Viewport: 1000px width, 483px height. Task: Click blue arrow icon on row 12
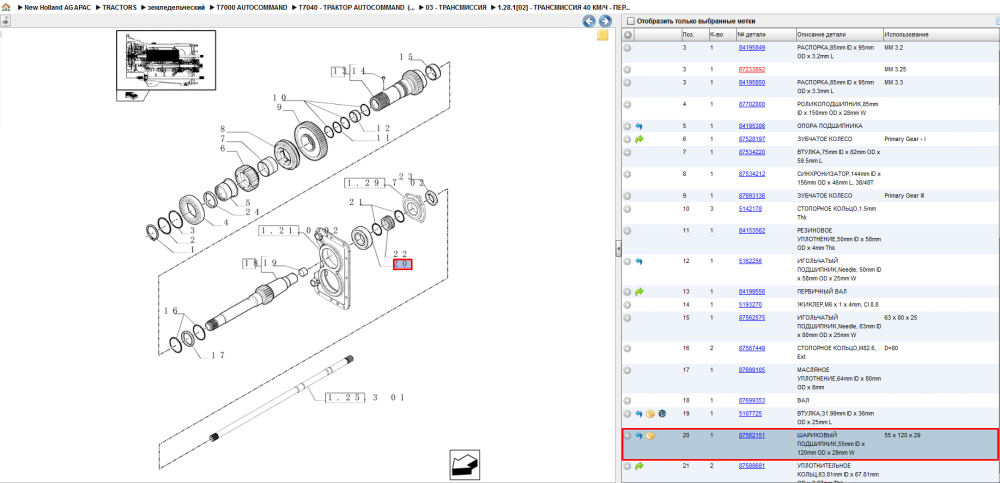click(639, 262)
